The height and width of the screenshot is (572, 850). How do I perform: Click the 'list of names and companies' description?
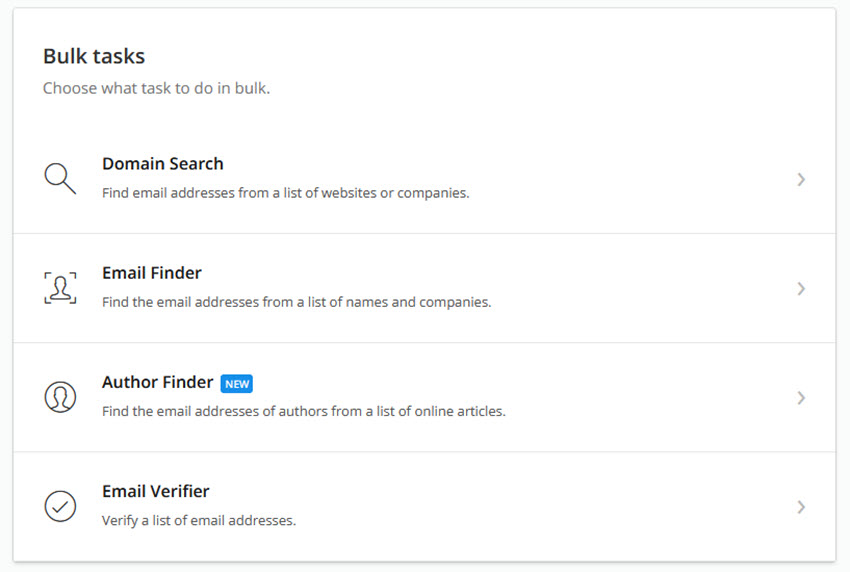pyautogui.click(x=296, y=301)
